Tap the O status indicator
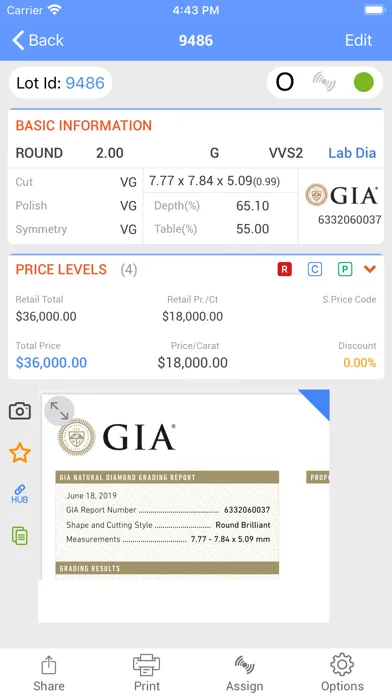This screenshot has width=392, height=696. click(285, 82)
